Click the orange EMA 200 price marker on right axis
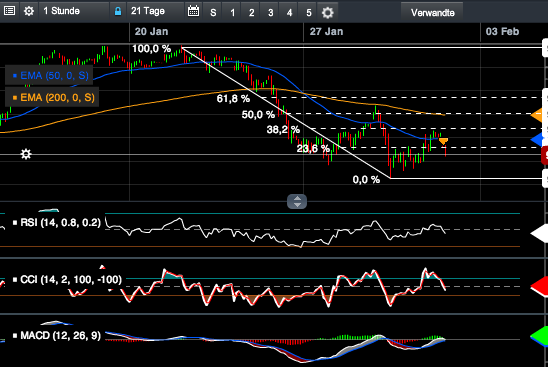Image resolution: width=548 pixels, height=367 pixels. tap(538, 115)
